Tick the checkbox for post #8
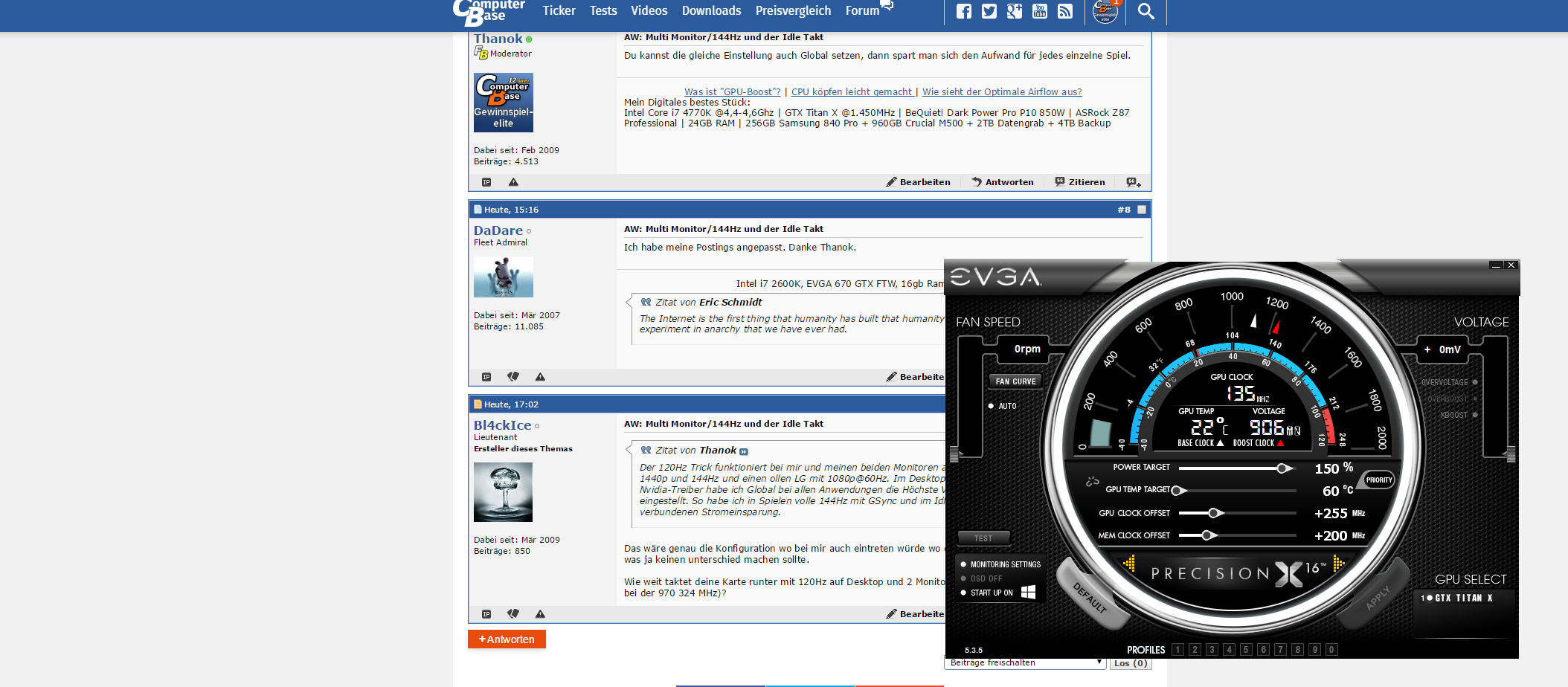This screenshot has width=1568, height=687. 1142,210
